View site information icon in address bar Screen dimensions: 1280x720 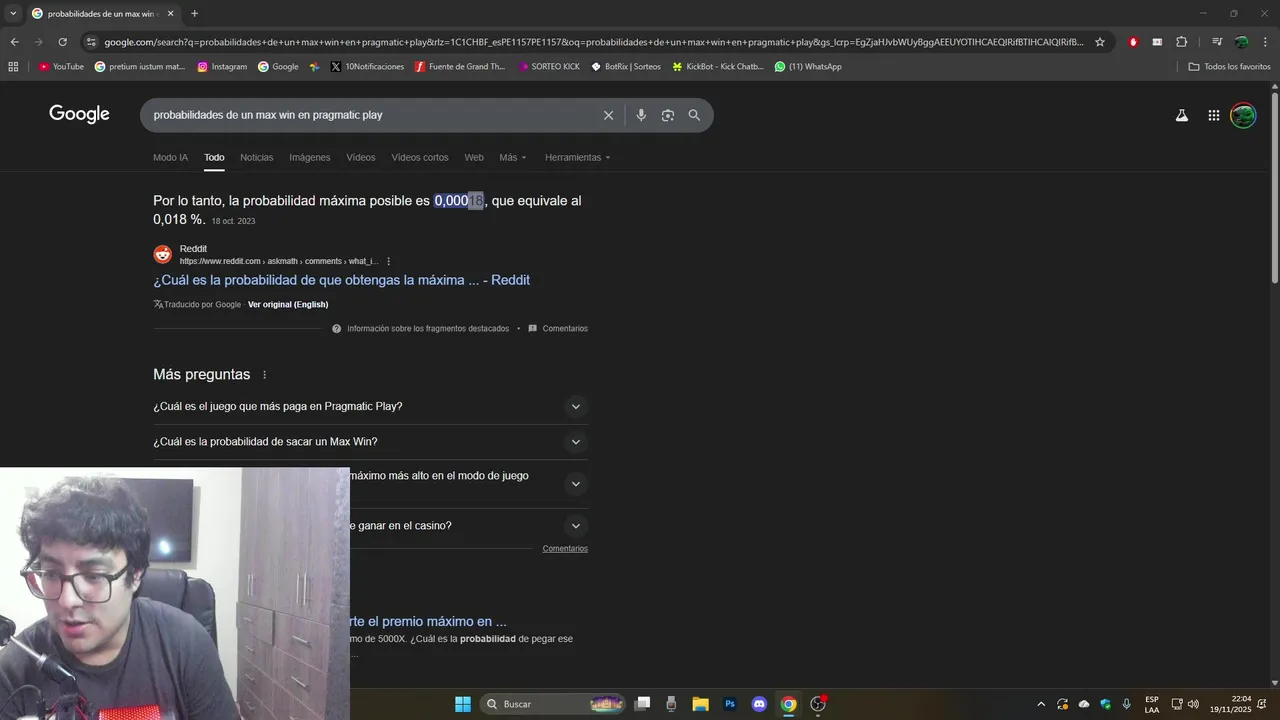click(91, 42)
